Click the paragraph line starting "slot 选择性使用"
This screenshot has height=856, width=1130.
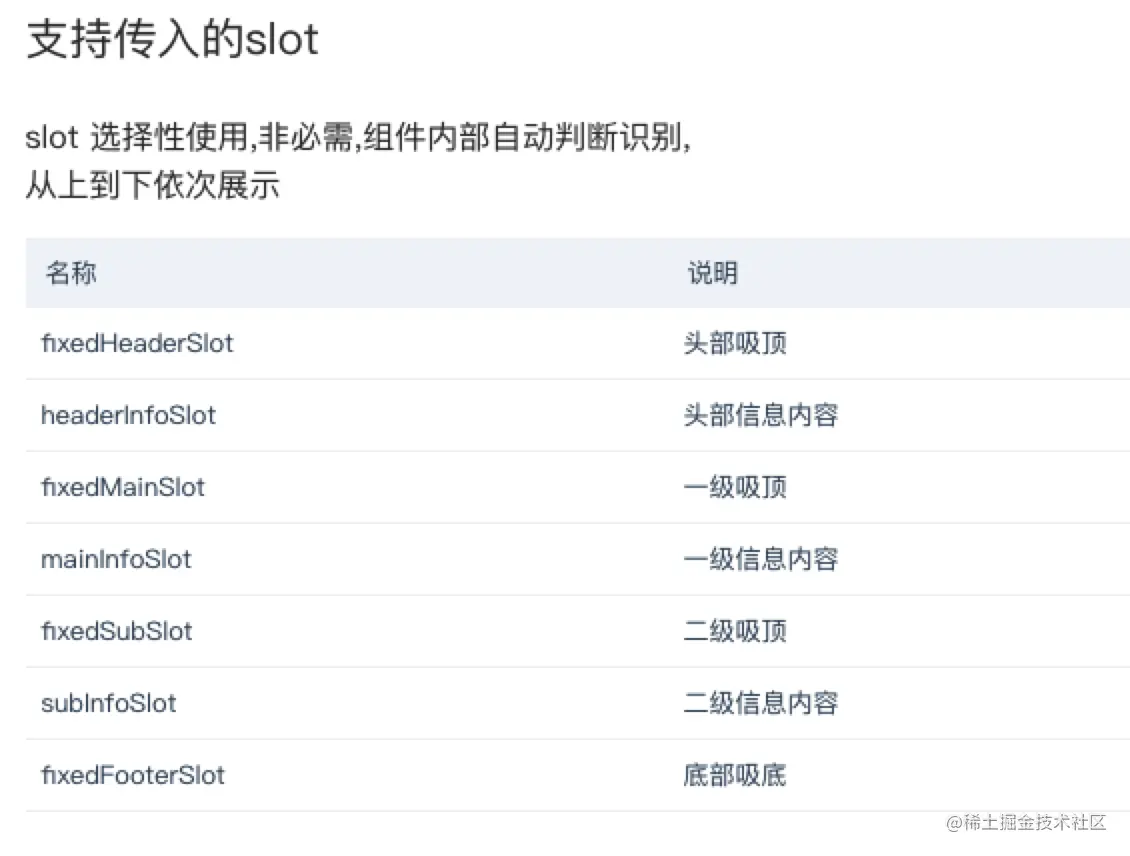tap(358, 138)
